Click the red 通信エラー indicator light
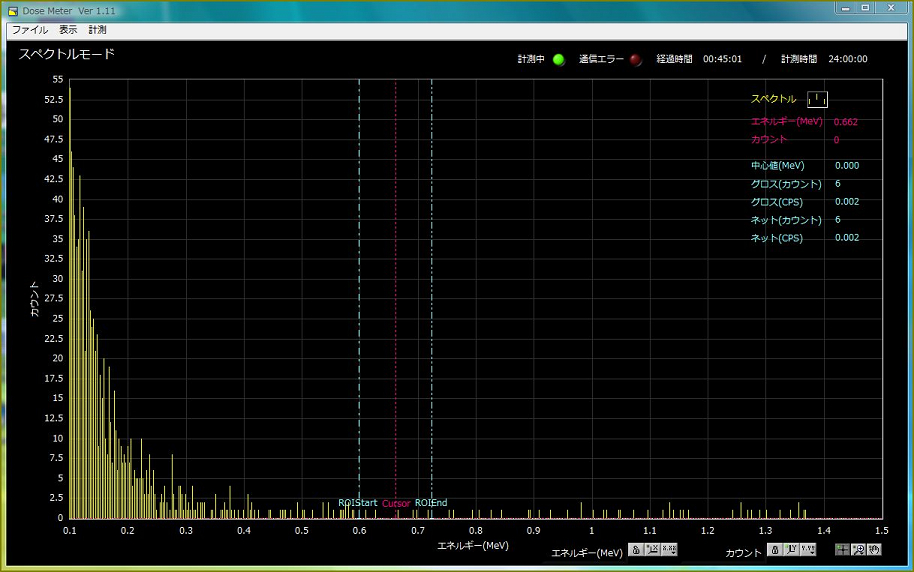Viewport: 914px width, 572px height. pyautogui.click(x=636, y=59)
